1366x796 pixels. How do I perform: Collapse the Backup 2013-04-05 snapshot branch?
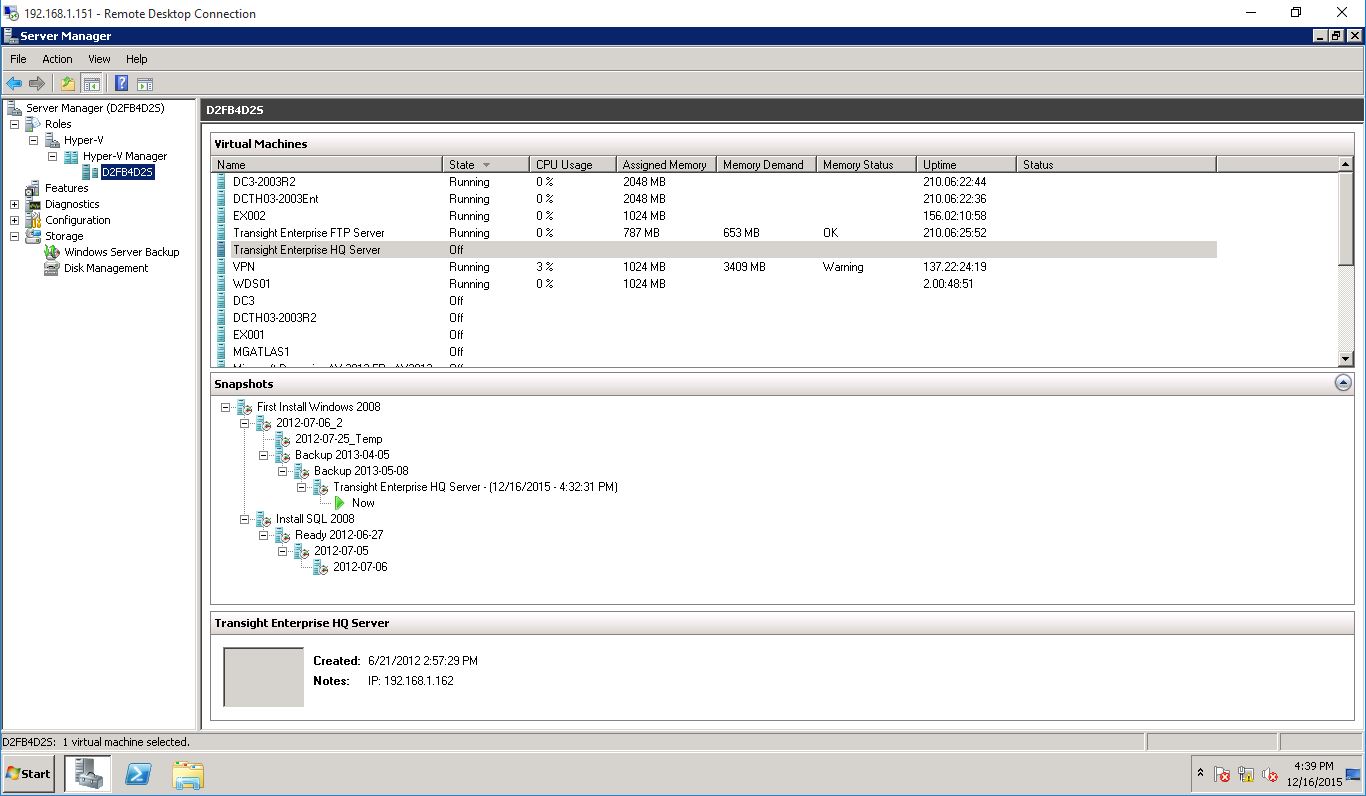pyautogui.click(x=264, y=455)
